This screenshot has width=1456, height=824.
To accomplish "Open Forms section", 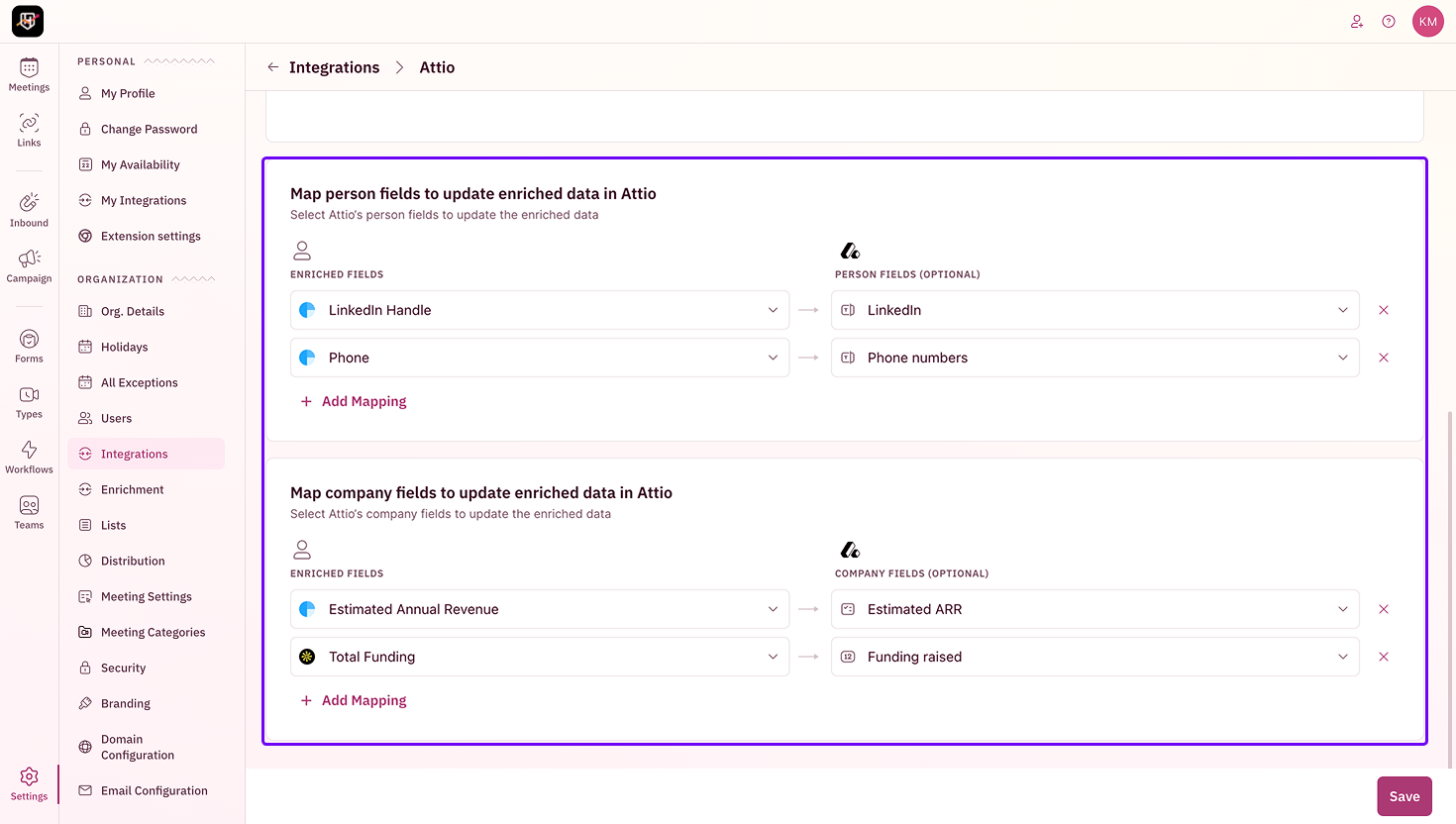I will 29,347.
